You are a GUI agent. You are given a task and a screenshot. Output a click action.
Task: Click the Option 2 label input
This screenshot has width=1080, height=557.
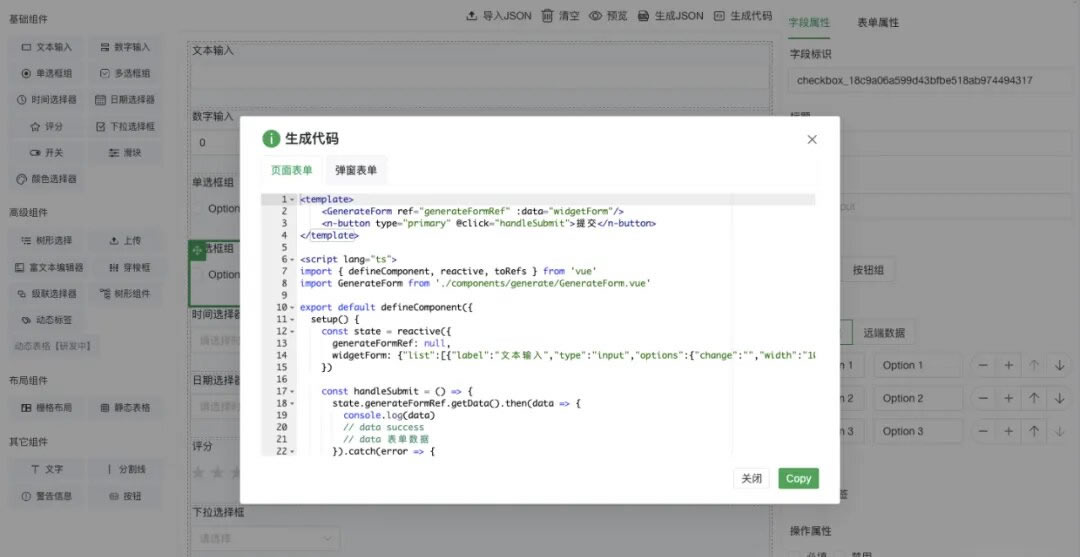[918, 399]
